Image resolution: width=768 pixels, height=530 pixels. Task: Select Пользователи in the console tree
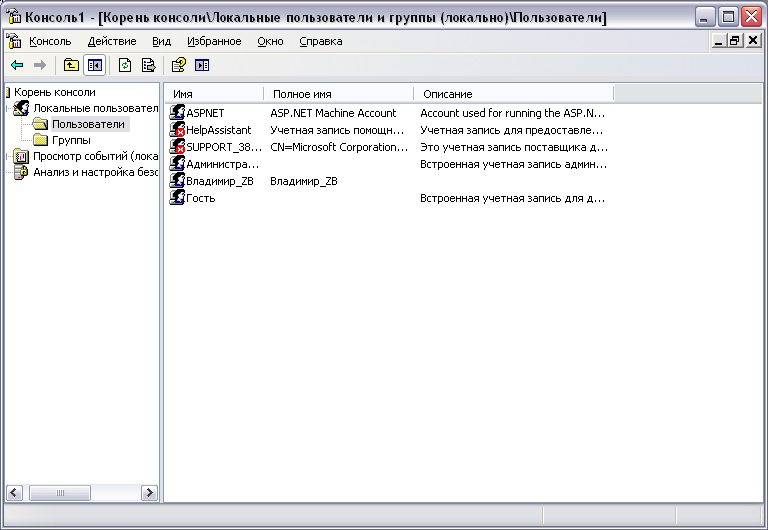tap(89, 124)
